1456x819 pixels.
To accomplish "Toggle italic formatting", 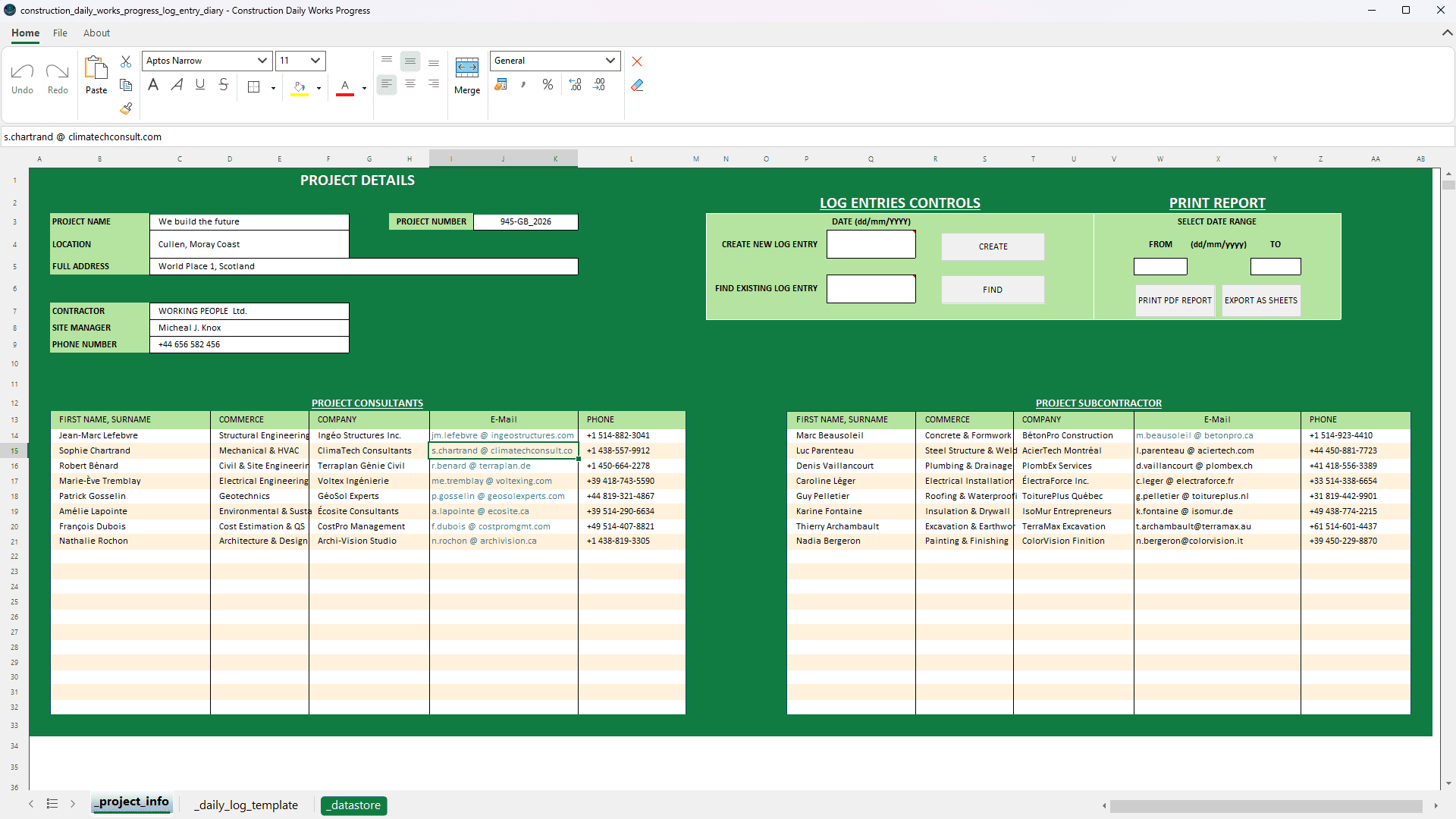I will click(x=177, y=84).
